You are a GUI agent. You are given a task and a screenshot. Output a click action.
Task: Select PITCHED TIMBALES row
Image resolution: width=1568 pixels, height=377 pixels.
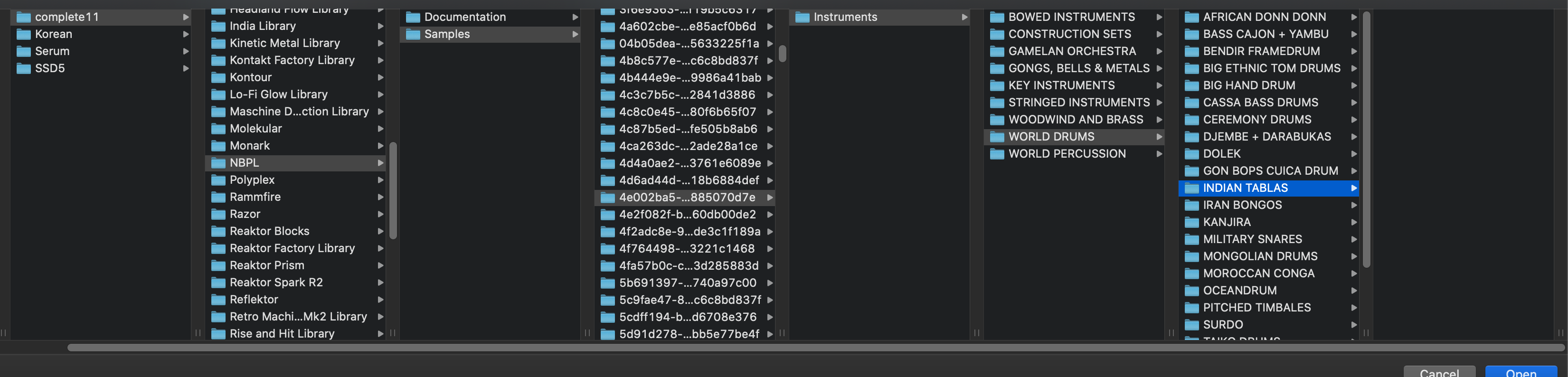click(1269, 308)
